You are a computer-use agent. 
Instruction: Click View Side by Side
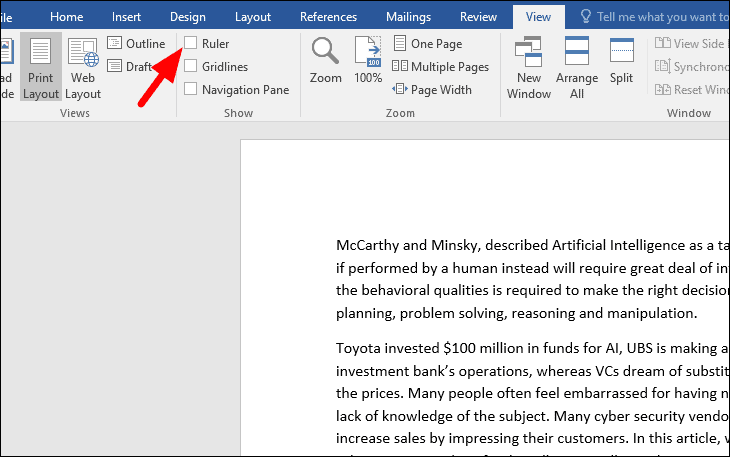click(691, 43)
